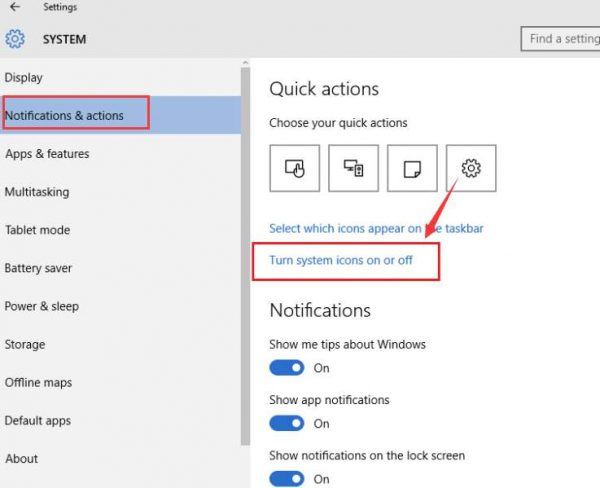Toggle the Show app notifications switch

(287, 423)
